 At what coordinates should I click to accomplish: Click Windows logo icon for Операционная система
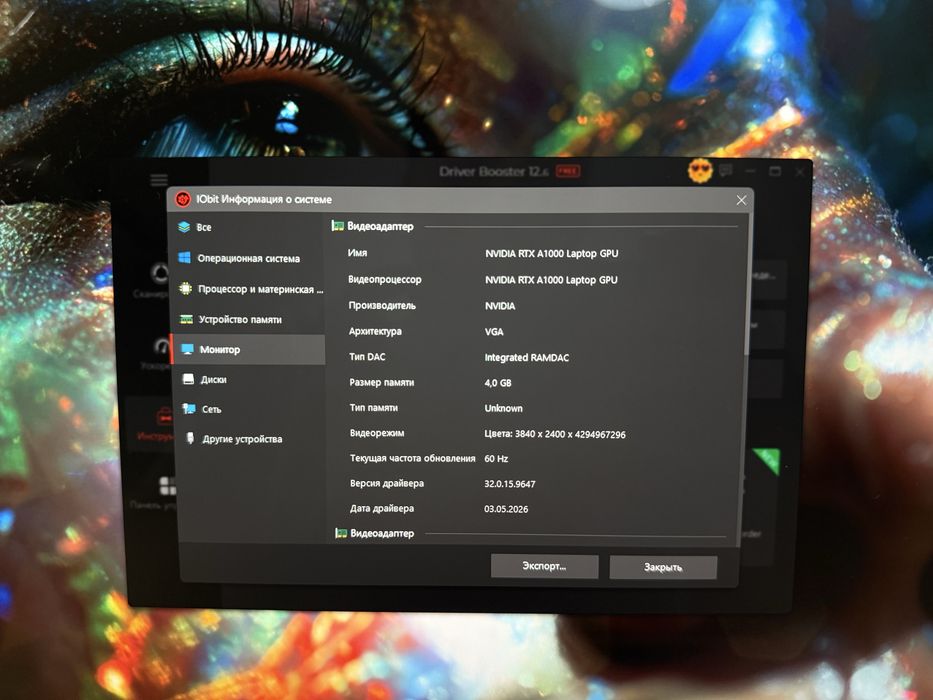[x=184, y=257]
